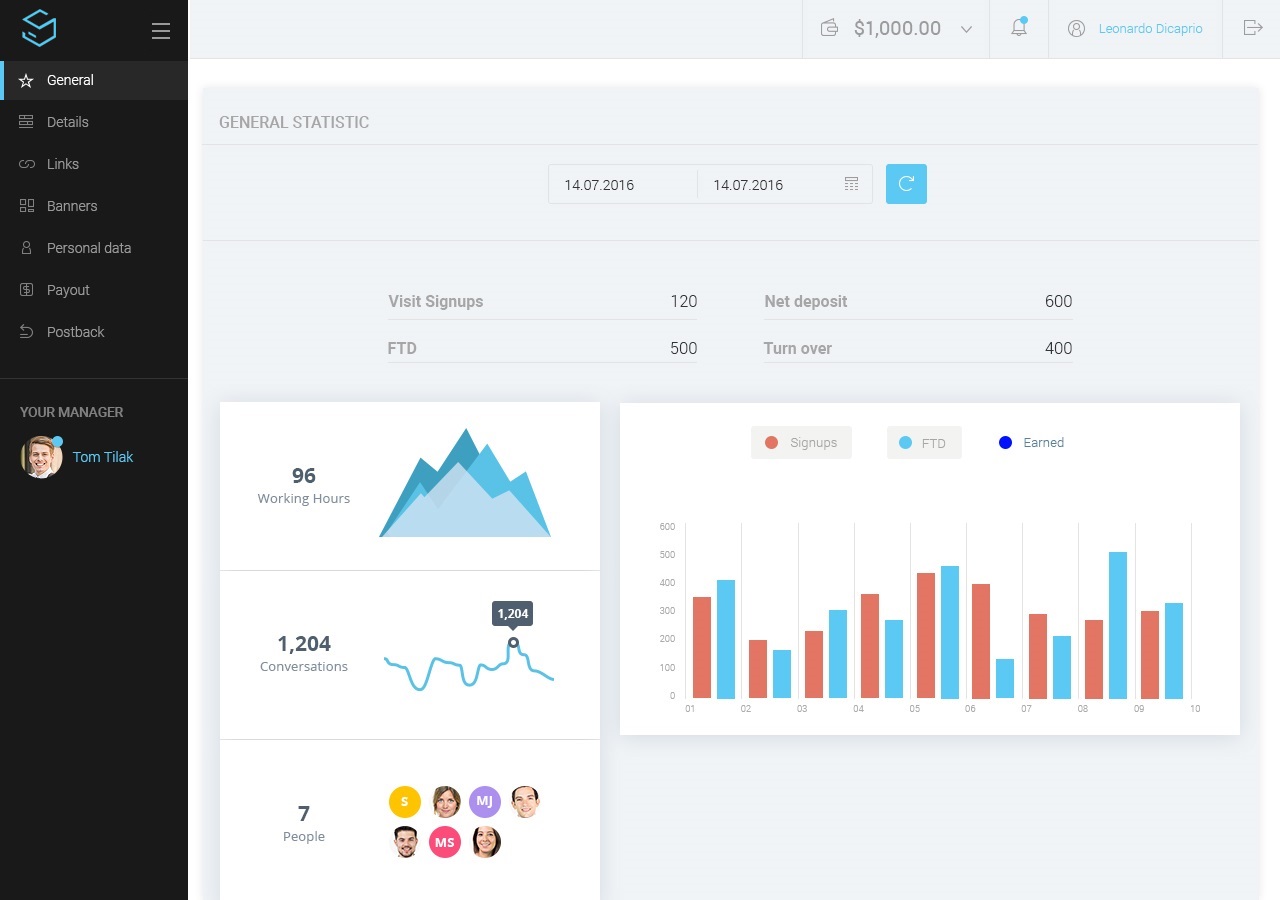The image size is (1280, 900).
Task: Toggle the Signups series in chart legend
Action: click(x=801, y=443)
